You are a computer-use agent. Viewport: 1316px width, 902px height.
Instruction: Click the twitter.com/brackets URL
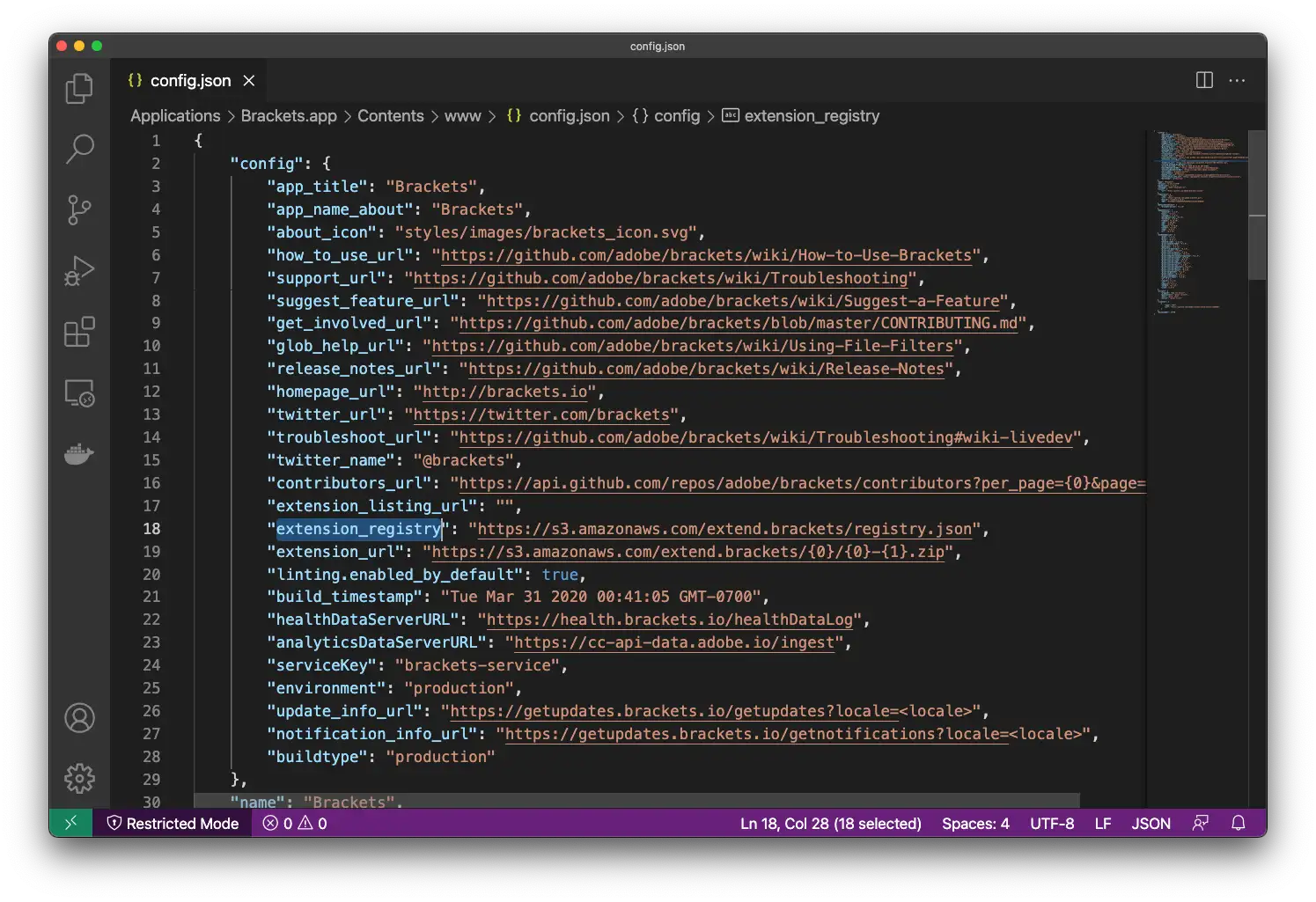tap(541, 414)
